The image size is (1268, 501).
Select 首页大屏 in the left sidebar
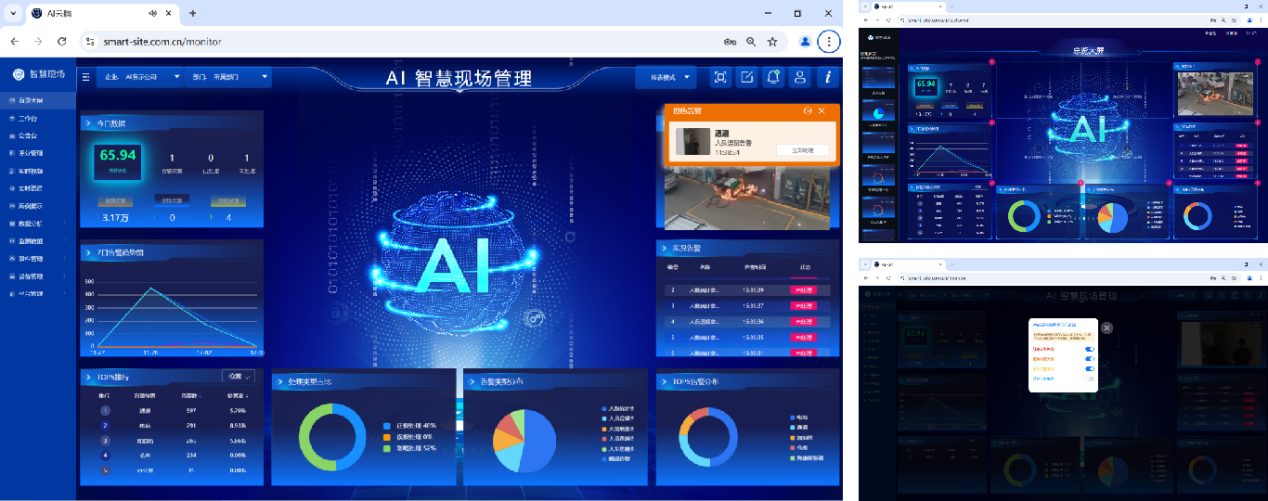(x=30, y=101)
